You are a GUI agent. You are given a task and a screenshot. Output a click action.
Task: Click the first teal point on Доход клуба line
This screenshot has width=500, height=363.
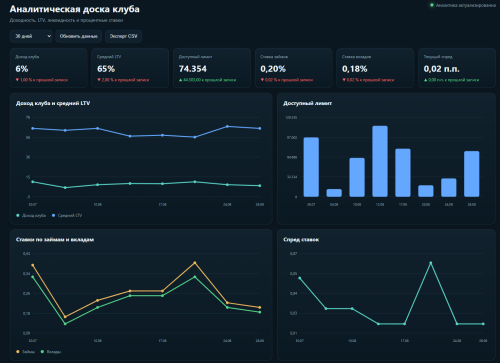click(33, 182)
